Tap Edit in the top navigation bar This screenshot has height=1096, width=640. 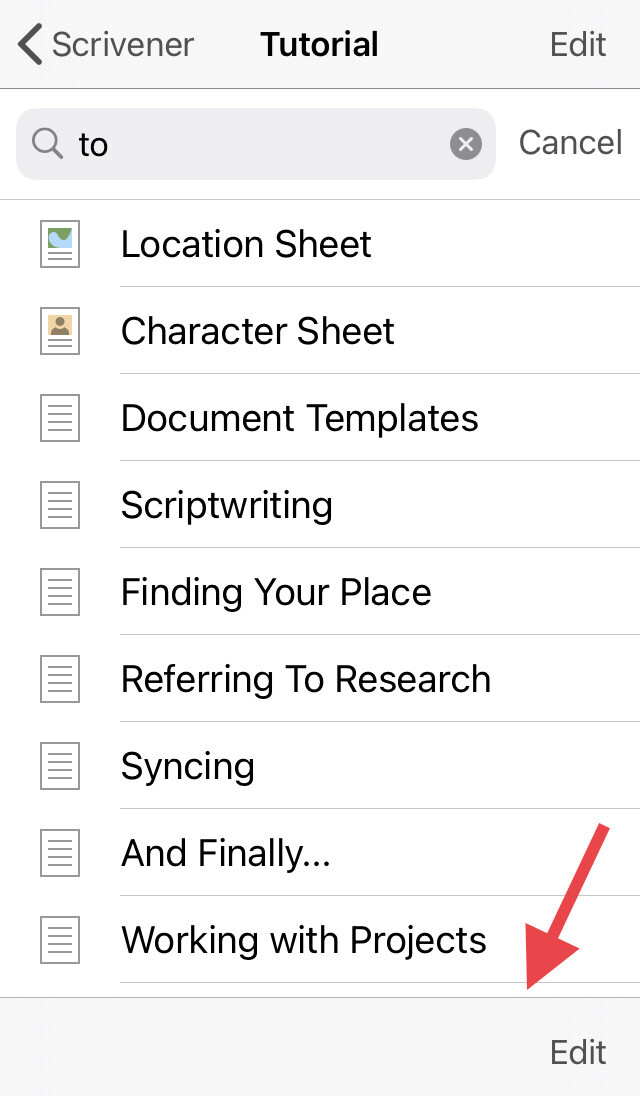click(x=578, y=44)
